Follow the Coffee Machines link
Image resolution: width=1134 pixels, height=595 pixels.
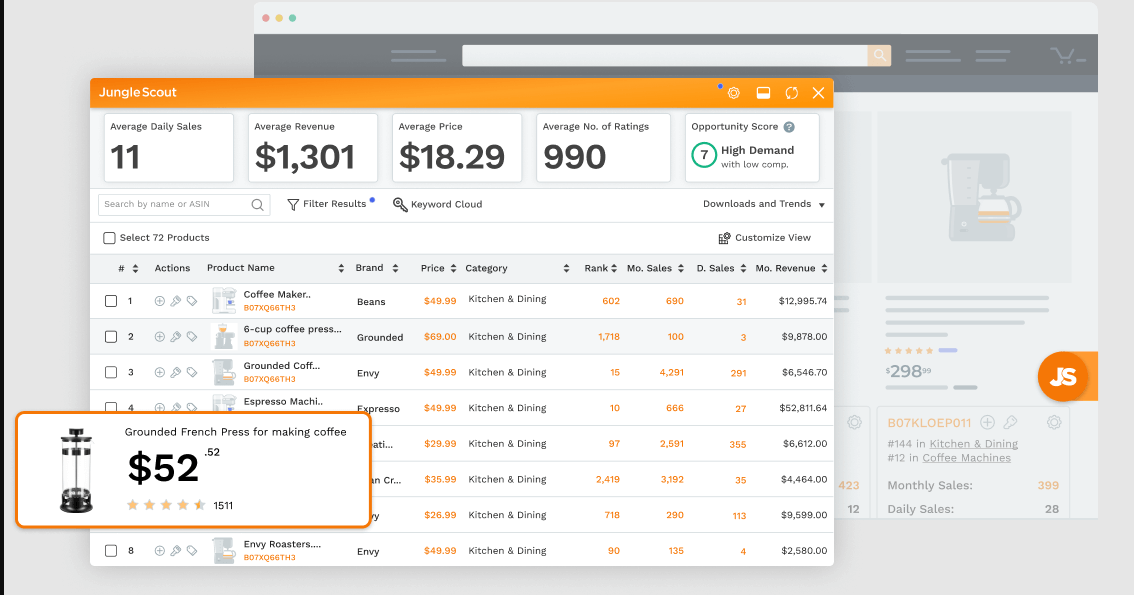(x=966, y=458)
